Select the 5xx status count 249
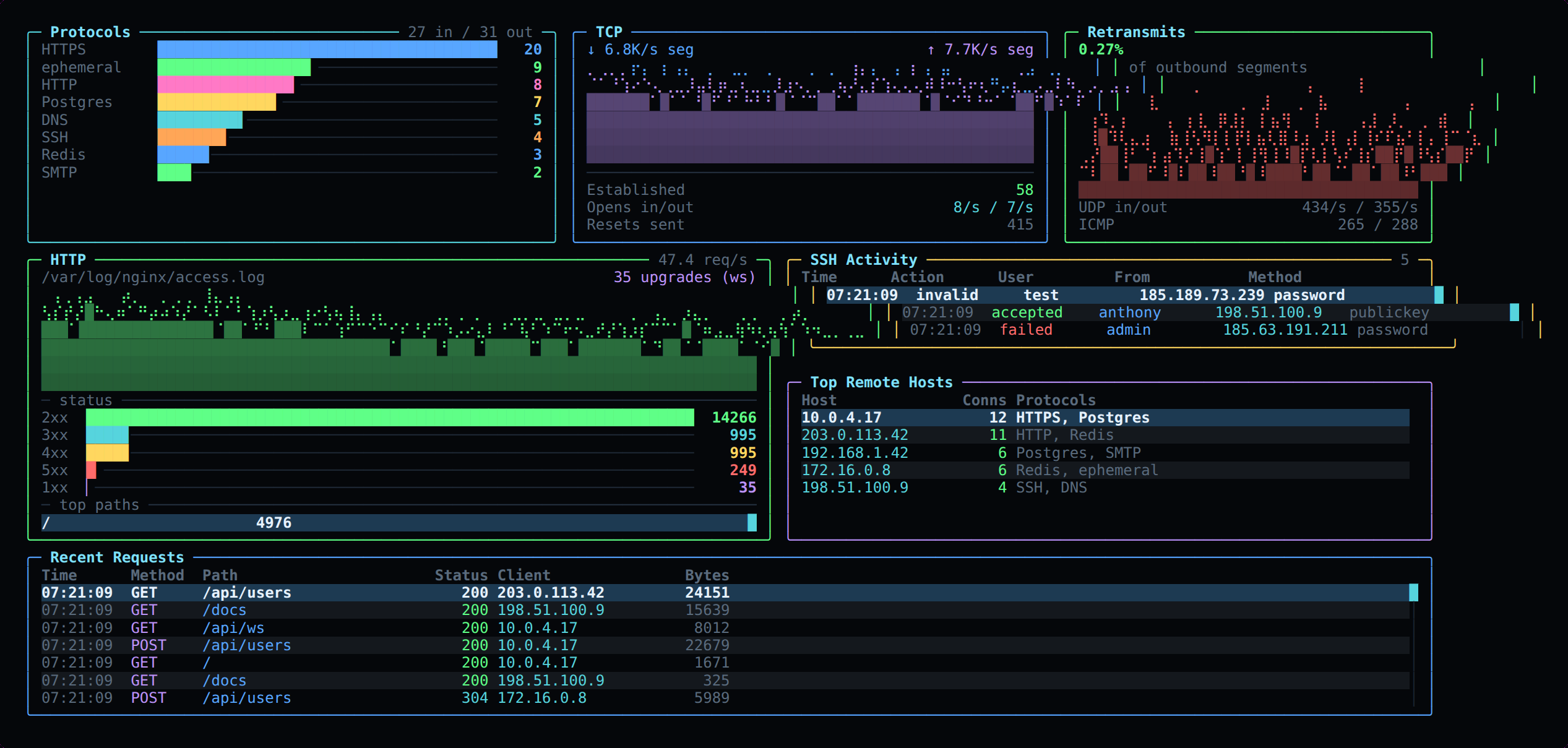Screen dimensions: 1568x748 (743, 470)
